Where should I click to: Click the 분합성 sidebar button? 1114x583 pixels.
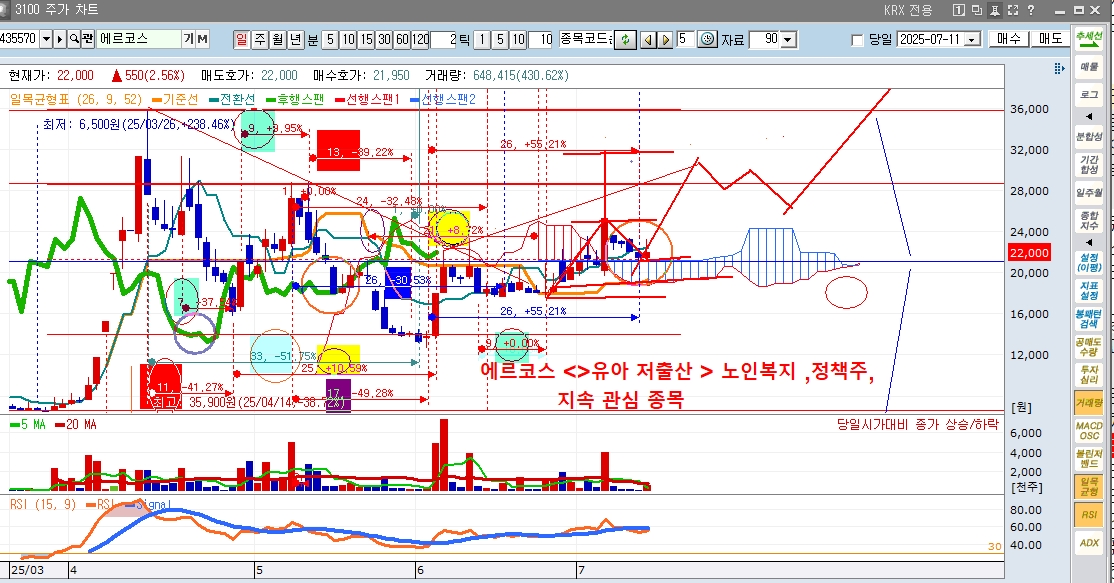click(x=1089, y=136)
